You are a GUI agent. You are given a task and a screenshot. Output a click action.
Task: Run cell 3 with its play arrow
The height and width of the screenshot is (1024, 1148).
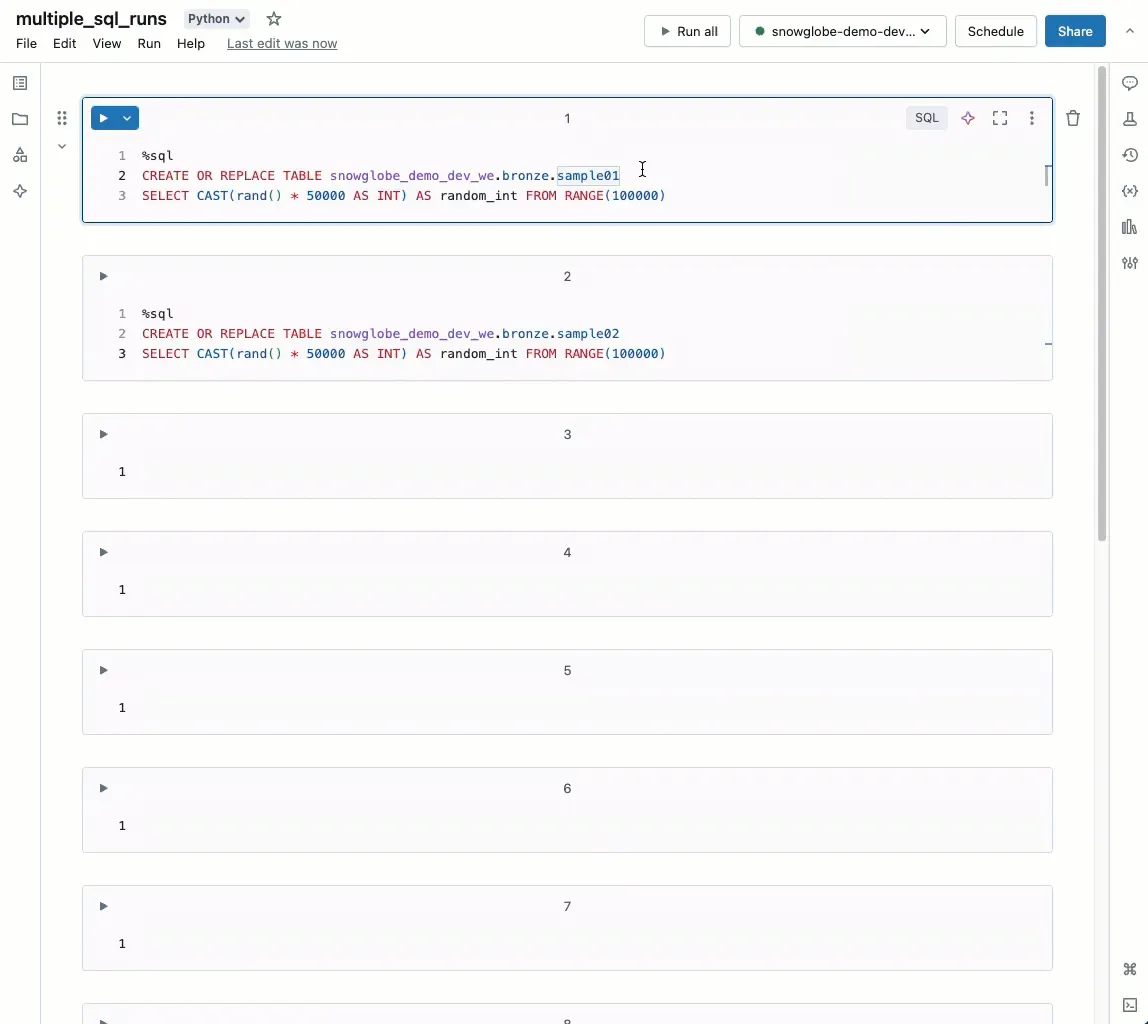103,434
